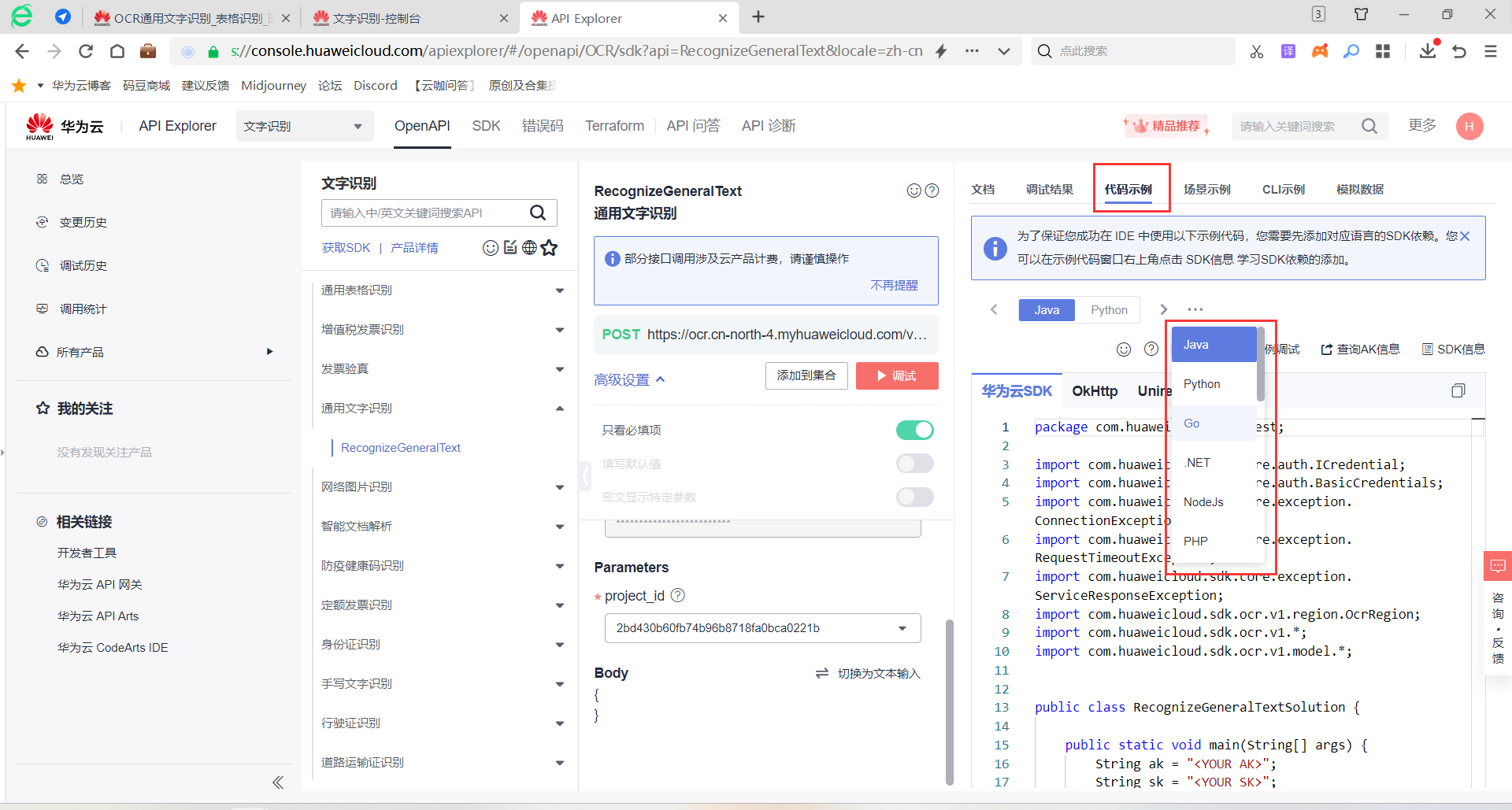Show previous code language with left arrow

click(994, 309)
